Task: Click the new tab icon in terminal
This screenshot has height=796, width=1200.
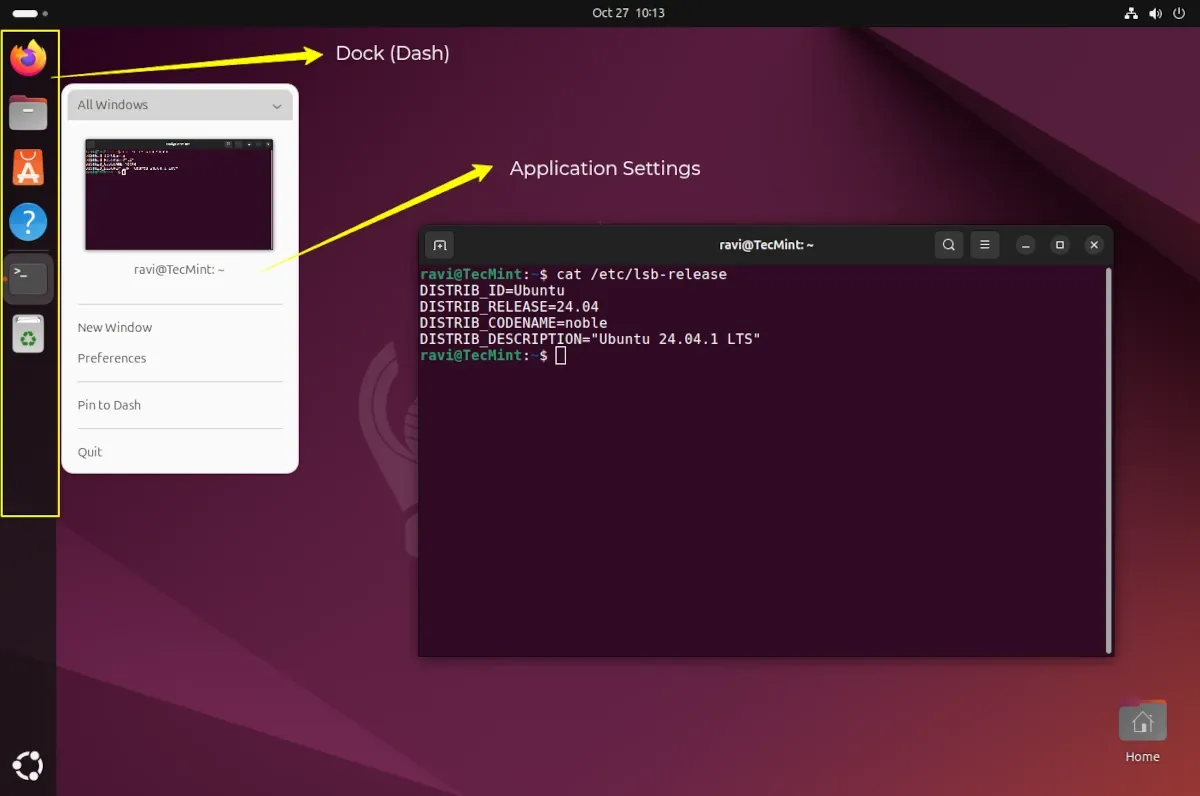Action: (x=439, y=245)
